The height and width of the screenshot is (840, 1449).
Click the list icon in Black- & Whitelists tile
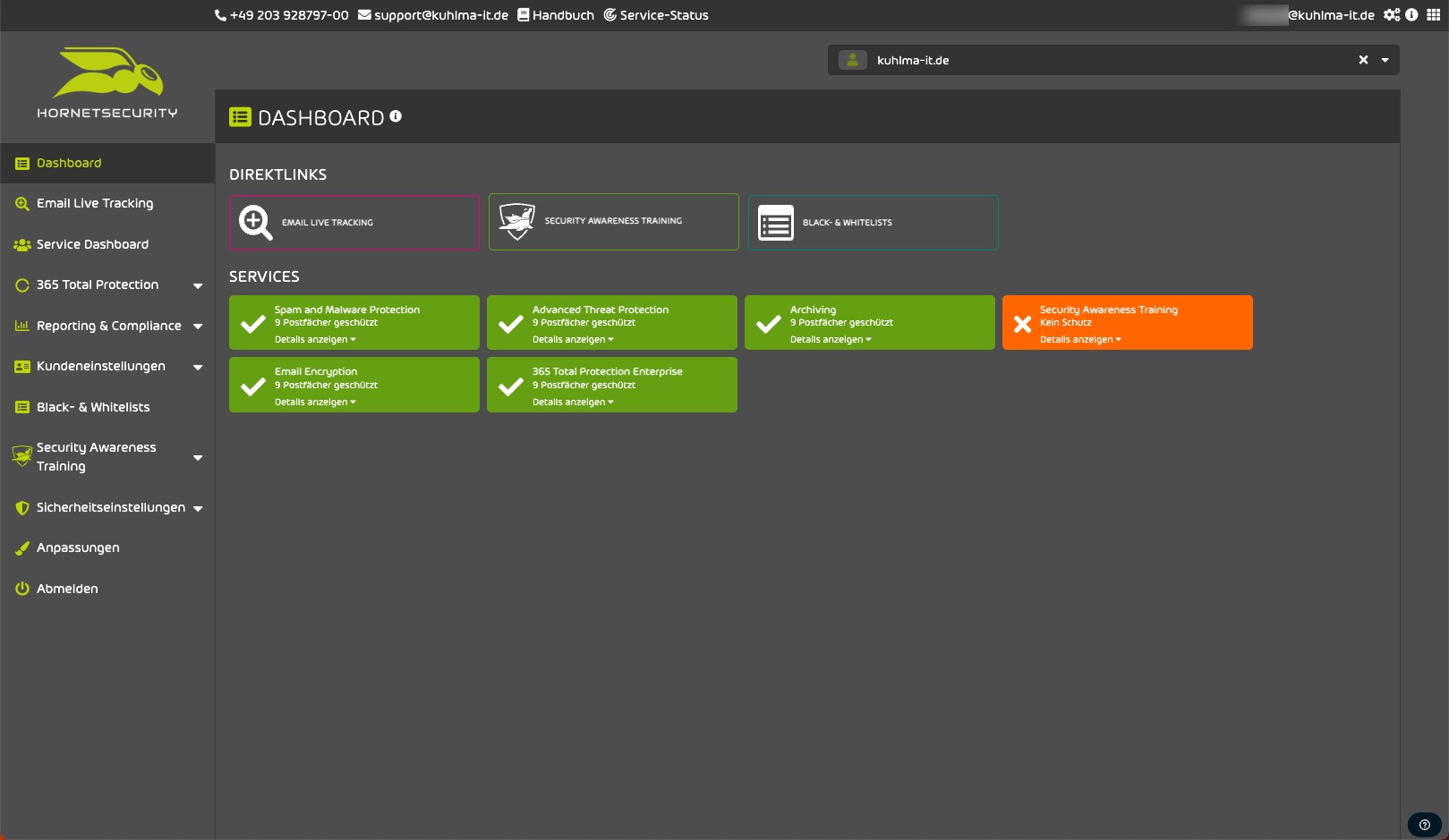(776, 223)
